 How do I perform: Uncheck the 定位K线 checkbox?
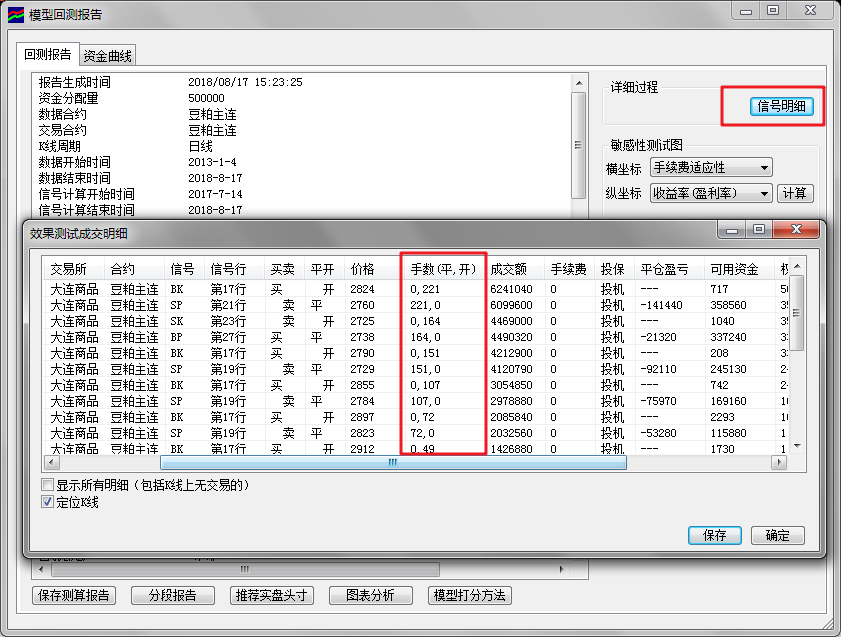pos(48,502)
